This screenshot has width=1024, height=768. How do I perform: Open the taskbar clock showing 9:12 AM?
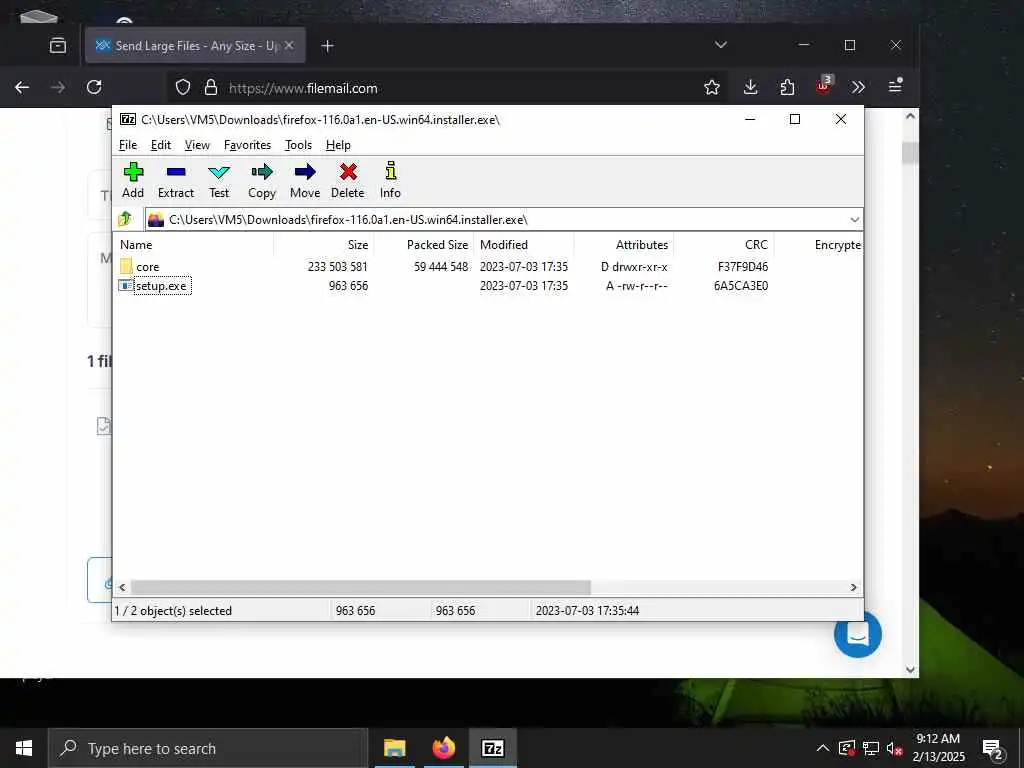point(938,748)
